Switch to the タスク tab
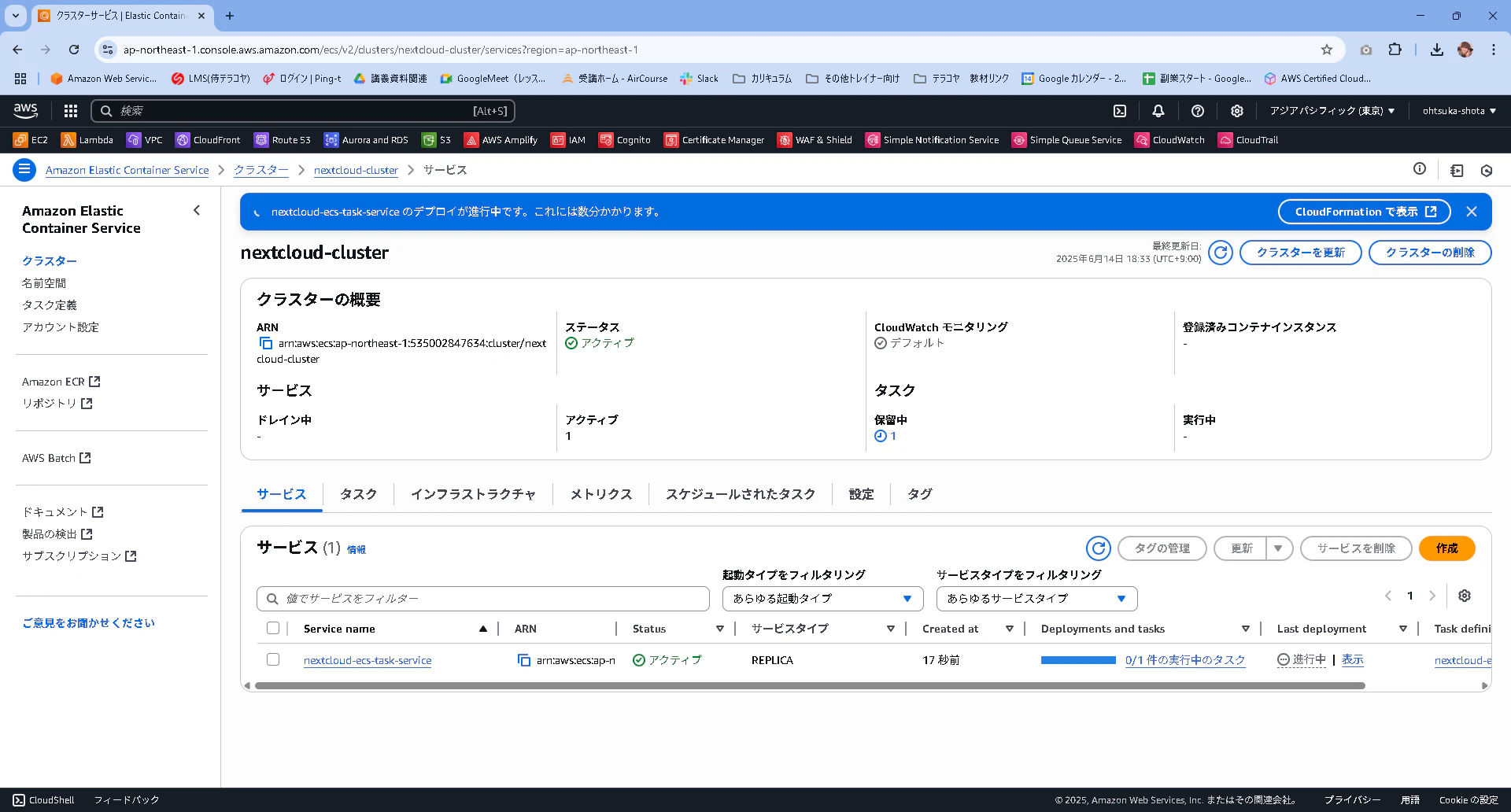1511x812 pixels. (x=358, y=494)
